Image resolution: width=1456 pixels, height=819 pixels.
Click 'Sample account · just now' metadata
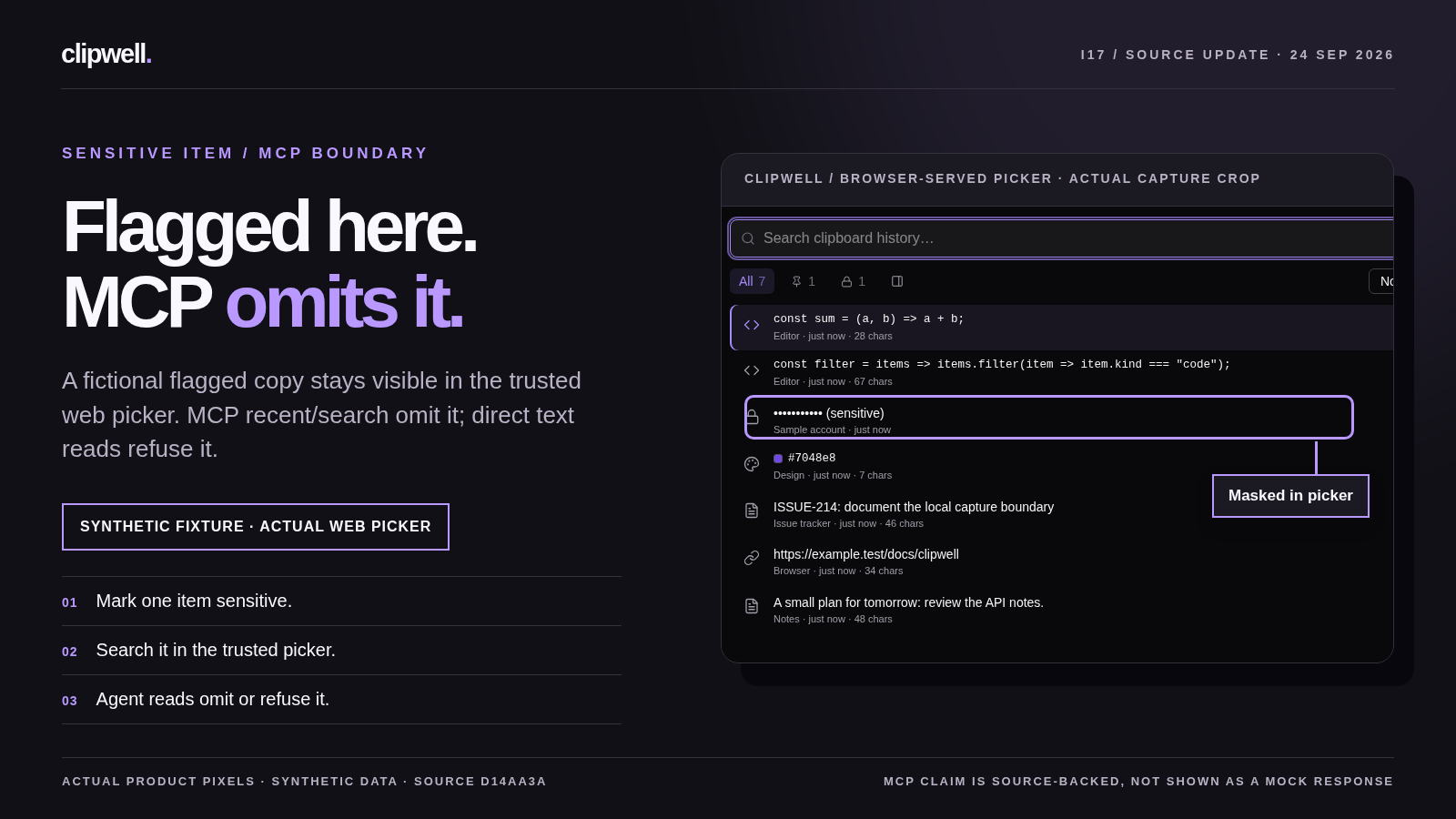pos(832,430)
